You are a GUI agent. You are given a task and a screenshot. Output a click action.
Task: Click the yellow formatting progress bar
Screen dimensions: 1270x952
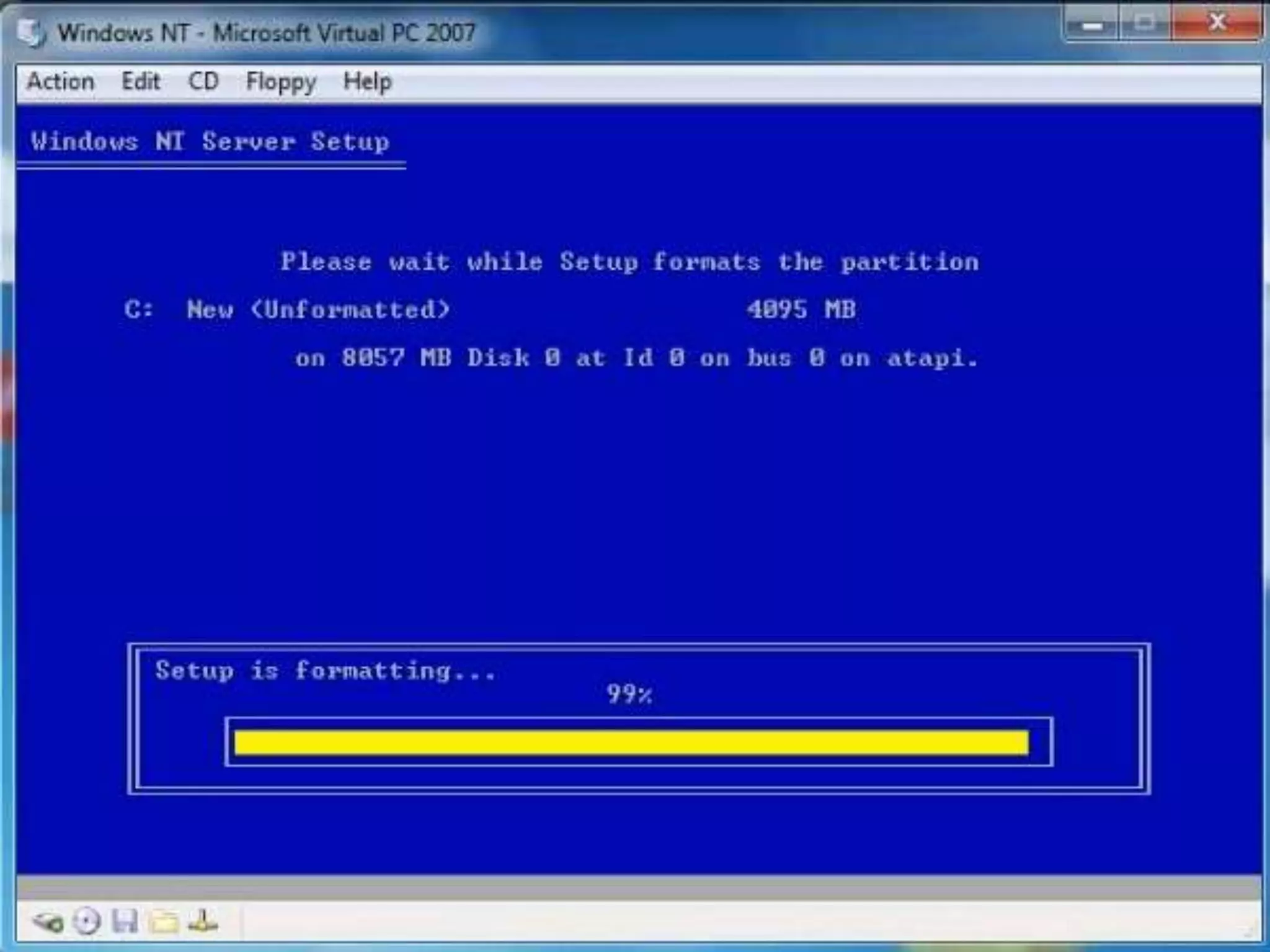631,743
